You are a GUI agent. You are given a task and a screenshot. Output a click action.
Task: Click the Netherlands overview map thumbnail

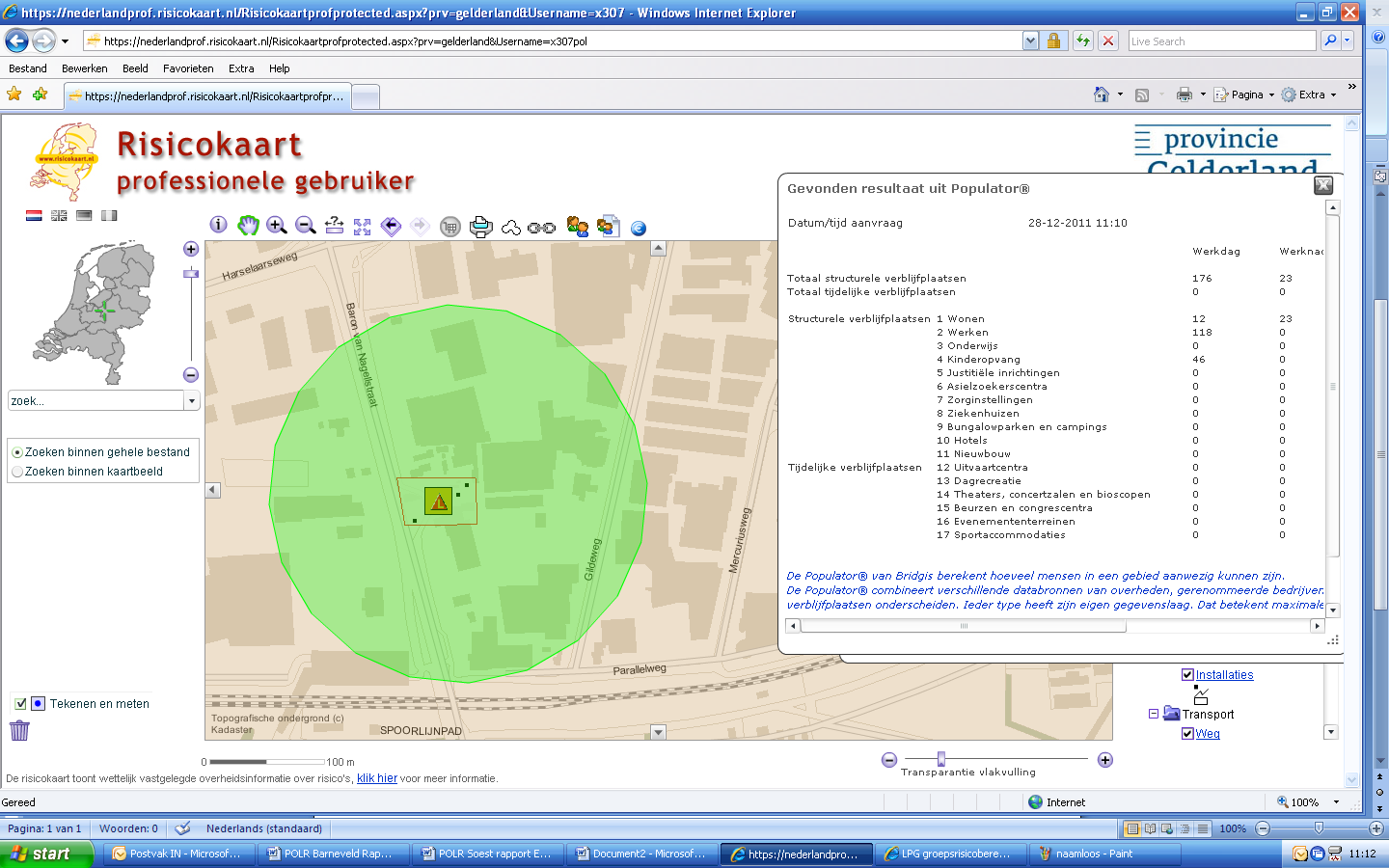click(95, 312)
